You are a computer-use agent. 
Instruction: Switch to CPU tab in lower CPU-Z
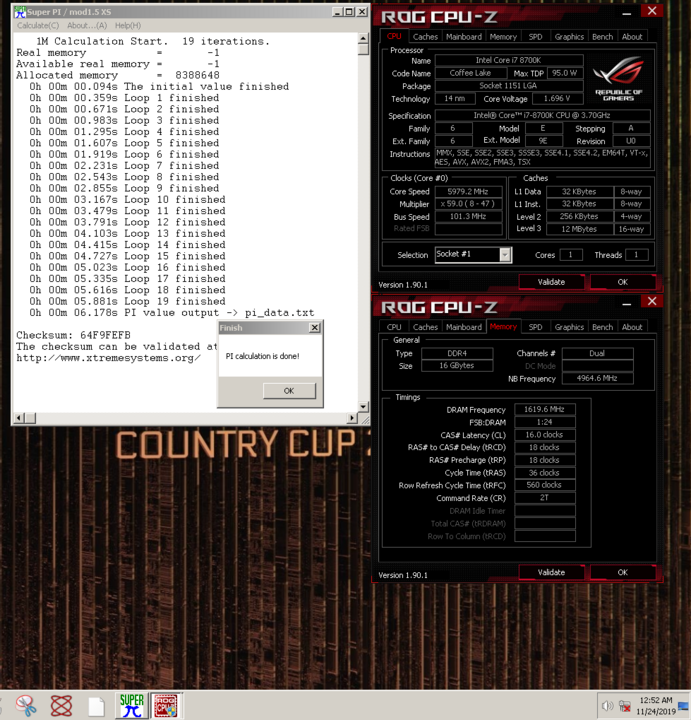point(394,327)
